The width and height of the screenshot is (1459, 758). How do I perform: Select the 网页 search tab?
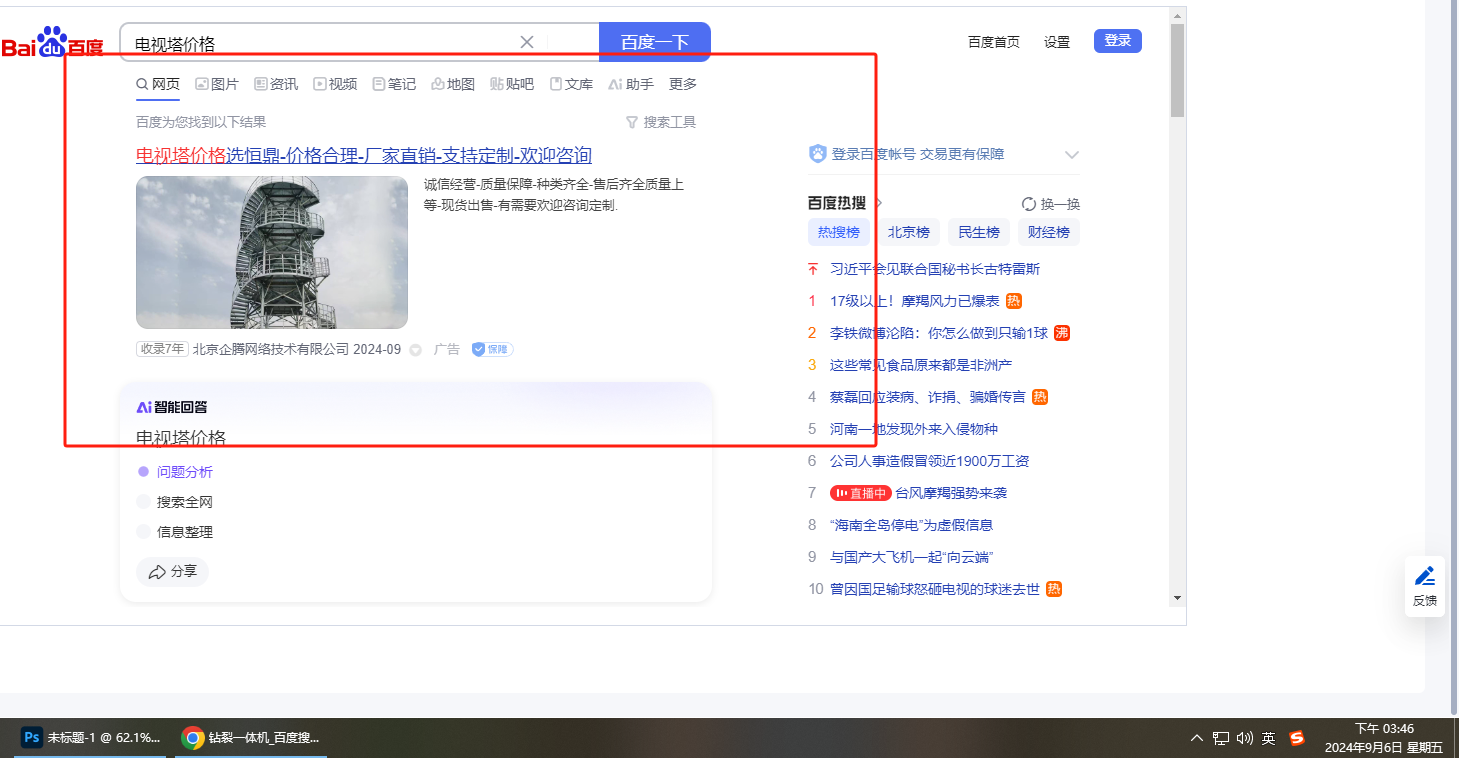[x=158, y=84]
